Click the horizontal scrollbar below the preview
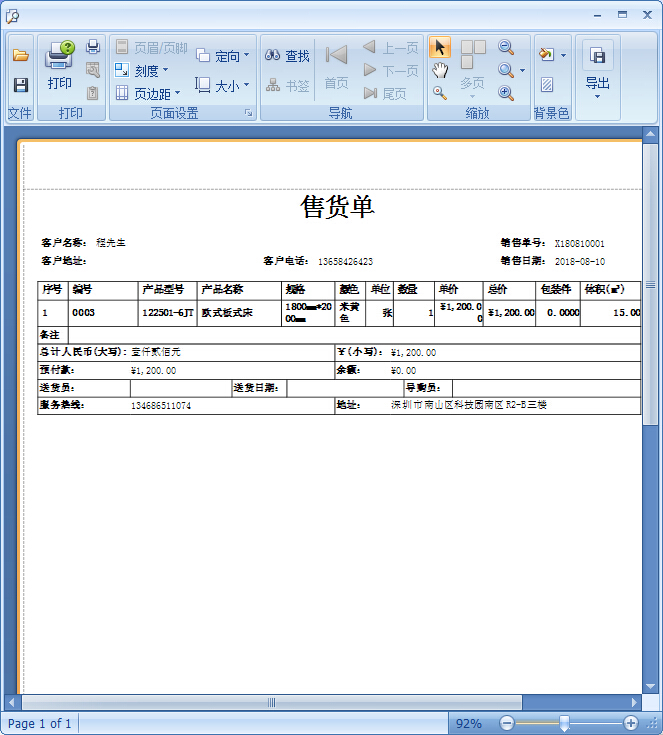This screenshot has height=735, width=663. 270,703
